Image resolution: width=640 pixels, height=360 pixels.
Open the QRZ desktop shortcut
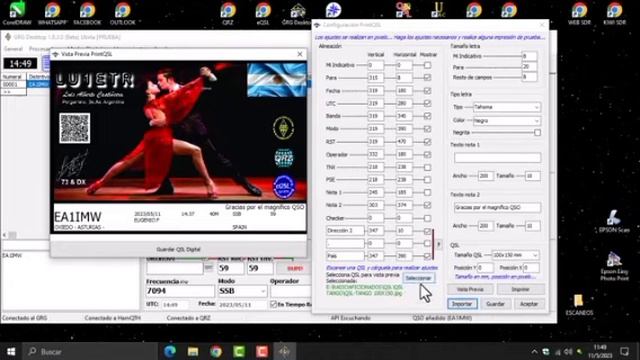pos(228,13)
